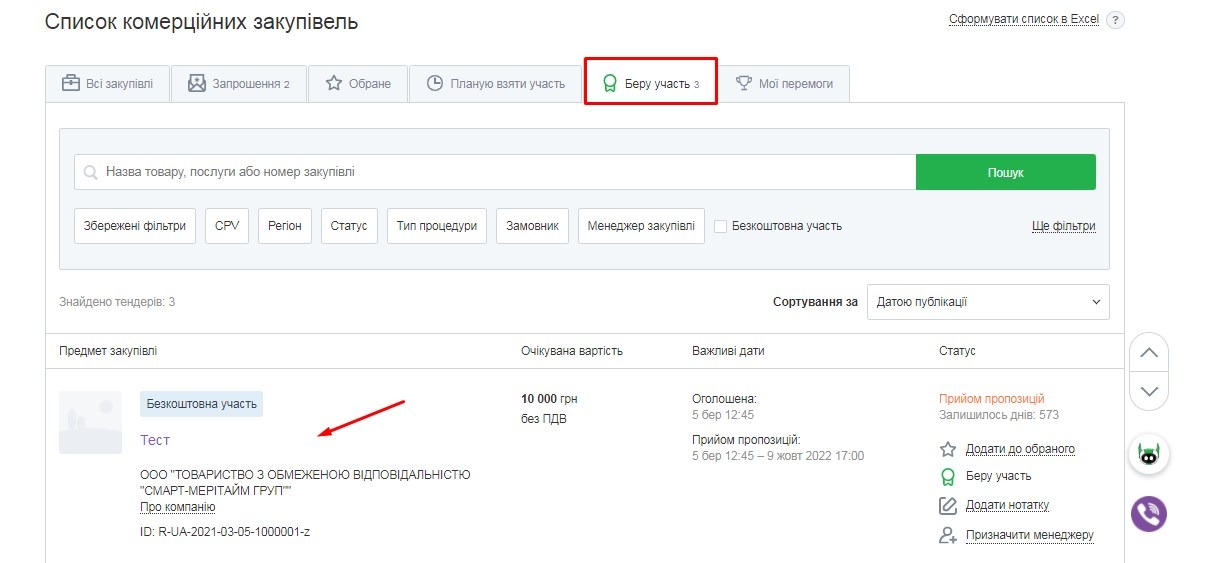
Task: Click the scroll up arrow button
Action: click(x=1149, y=352)
